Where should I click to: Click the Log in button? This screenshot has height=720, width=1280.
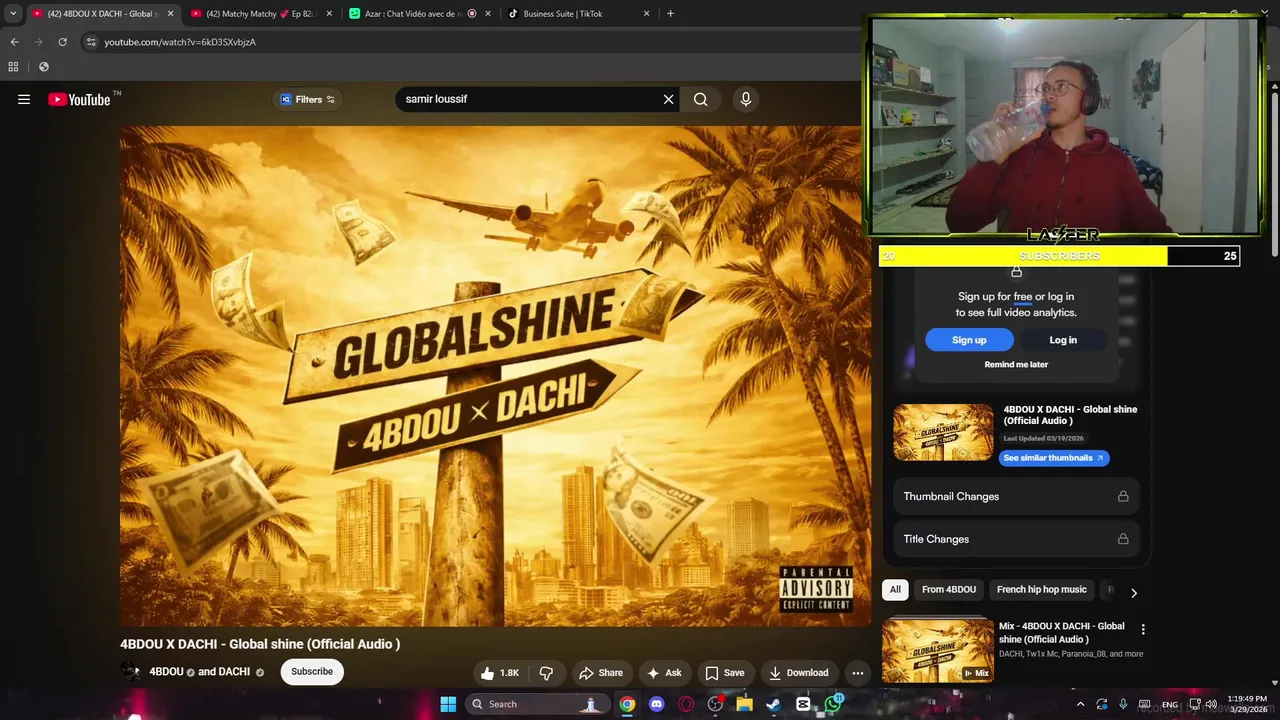[1063, 340]
